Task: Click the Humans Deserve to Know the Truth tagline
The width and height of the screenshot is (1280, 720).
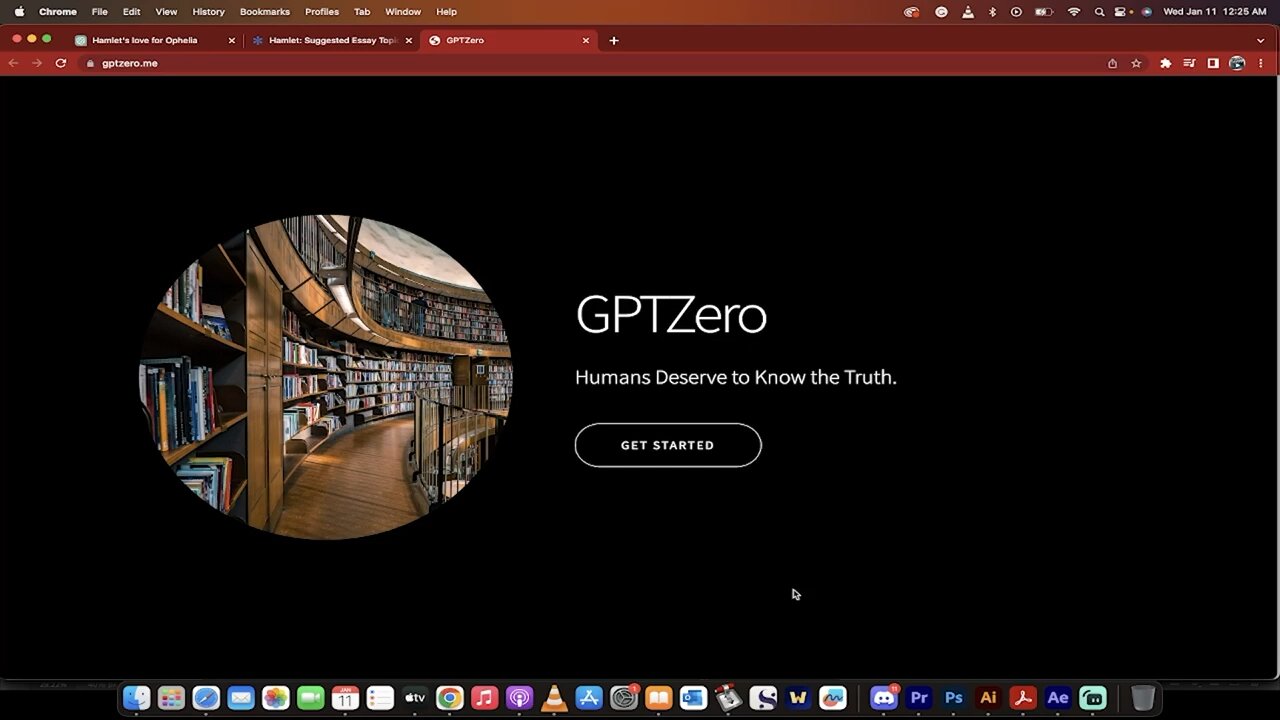Action: pyautogui.click(x=736, y=377)
